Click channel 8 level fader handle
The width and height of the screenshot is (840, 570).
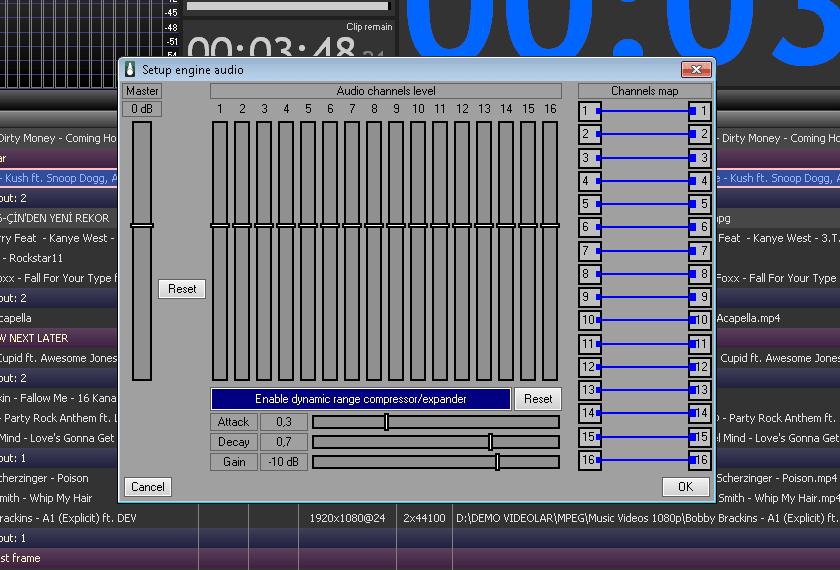[x=374, y=225]
